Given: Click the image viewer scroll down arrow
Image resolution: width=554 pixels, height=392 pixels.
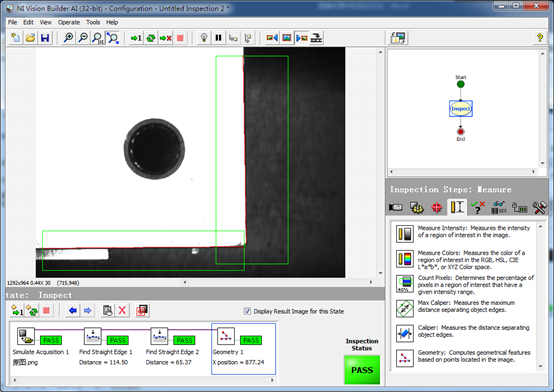Looking at the screenshot, I should click(x=380, y=273).
